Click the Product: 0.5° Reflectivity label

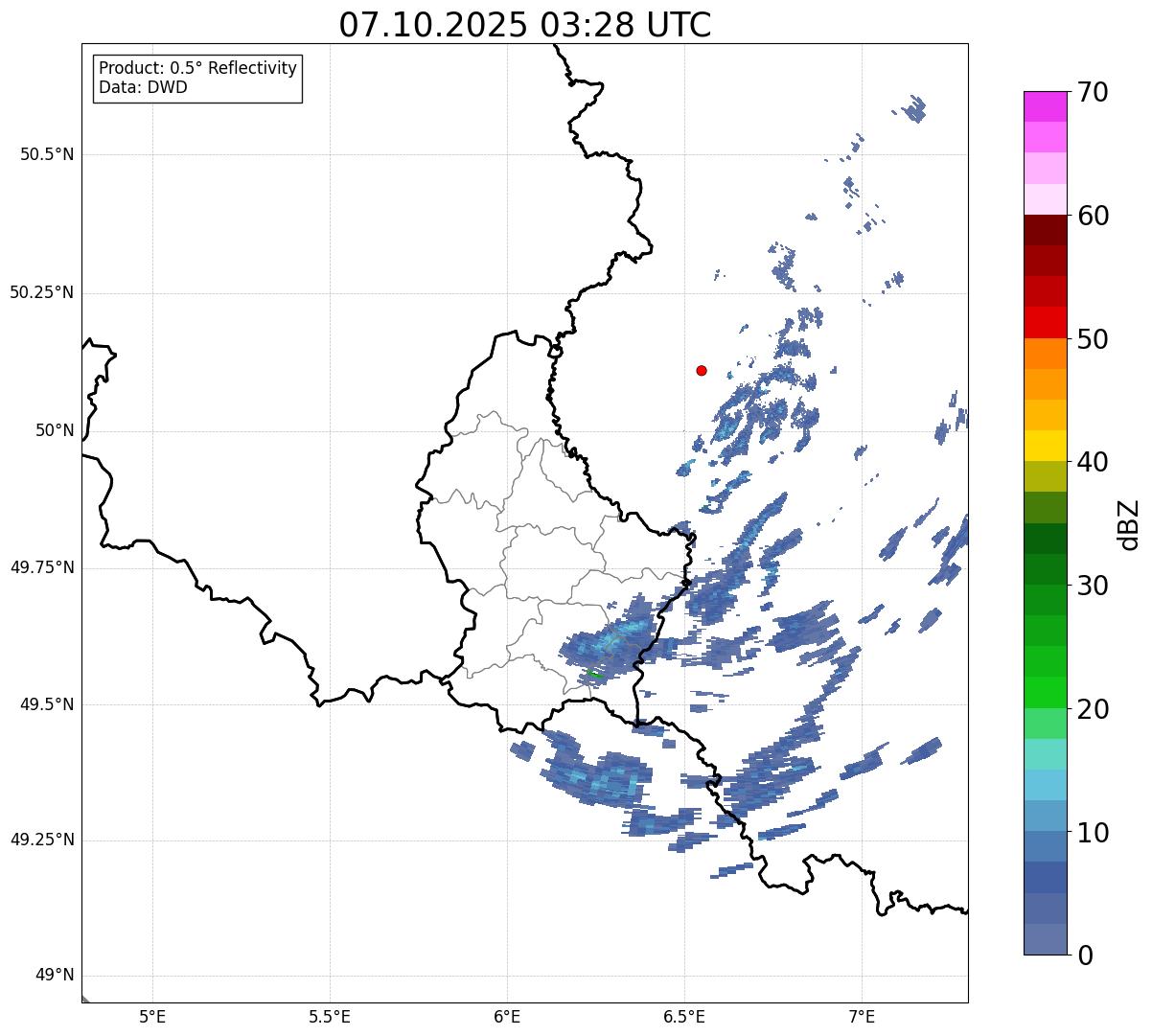pyautogui.click(x=198, y=69)
